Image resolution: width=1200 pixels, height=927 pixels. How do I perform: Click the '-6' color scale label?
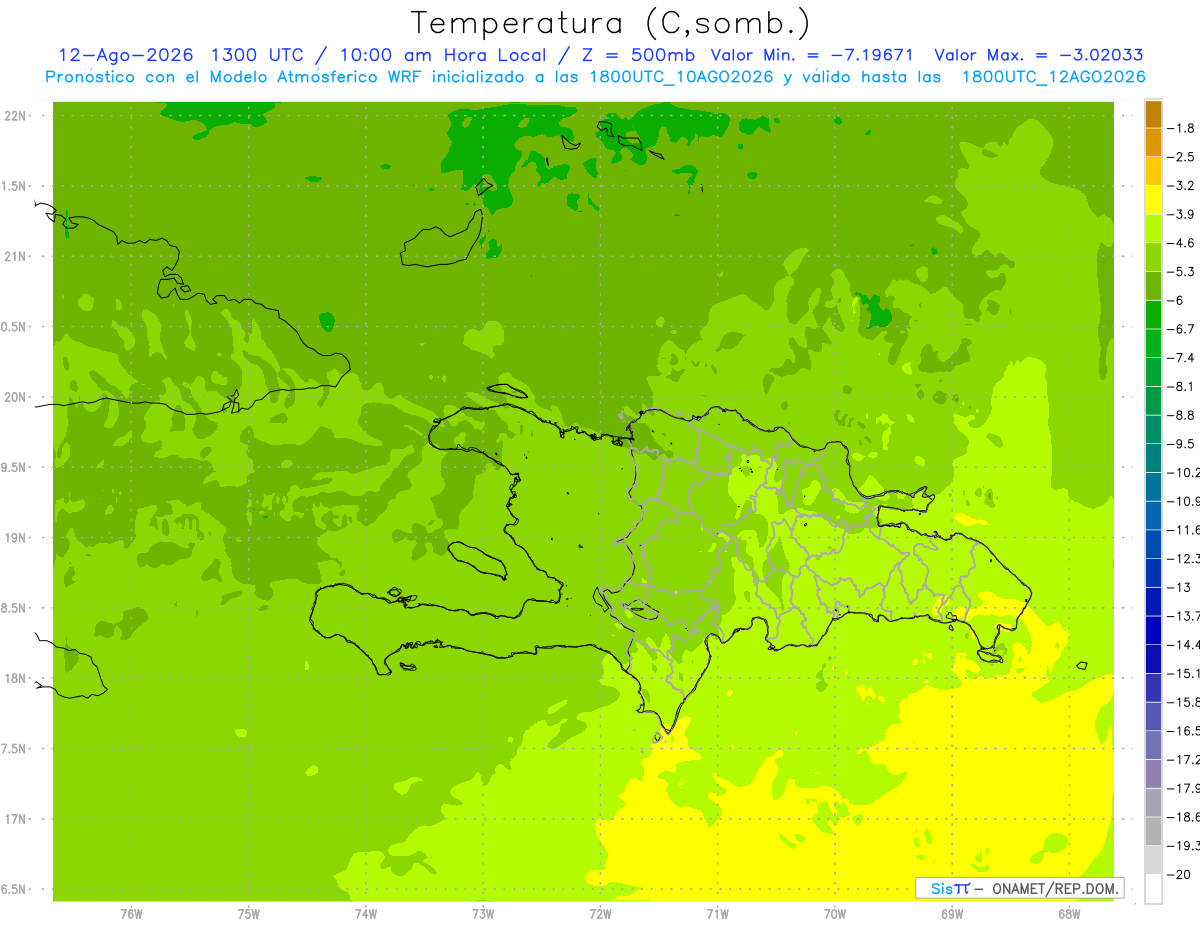tap(1177, 300)
